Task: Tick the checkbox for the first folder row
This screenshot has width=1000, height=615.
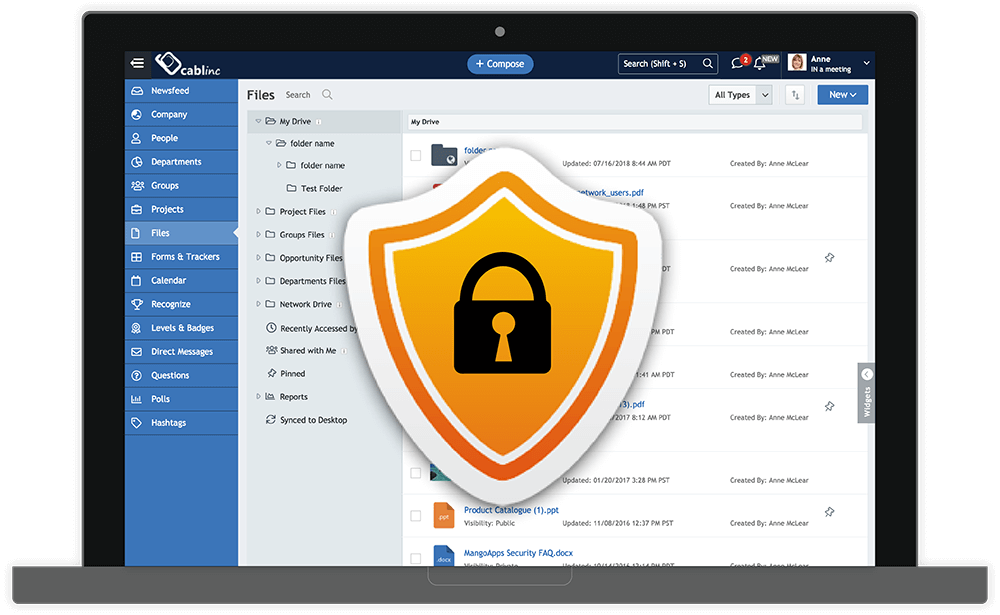Action: [416, 155]
